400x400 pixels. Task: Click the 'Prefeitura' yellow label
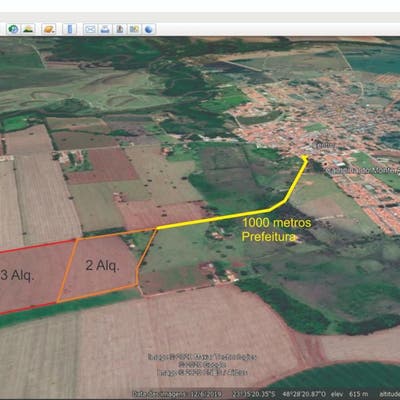pyautogui.click(x=269, y=237)
